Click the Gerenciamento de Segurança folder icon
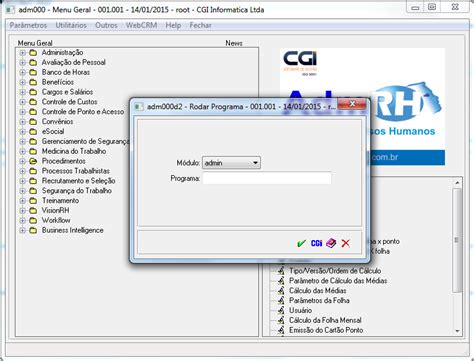This screenshot has width=474, height=361. [x=33, y=142]
